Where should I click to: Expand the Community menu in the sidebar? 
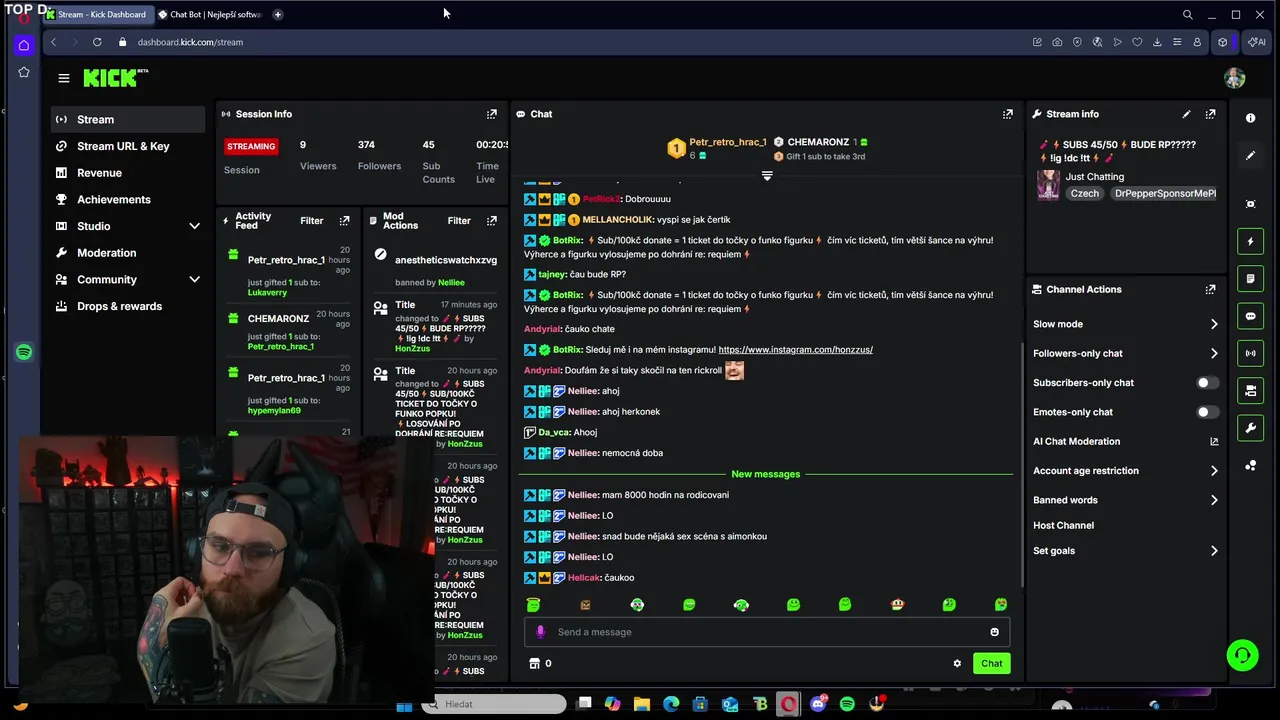(x=194, y=280)
